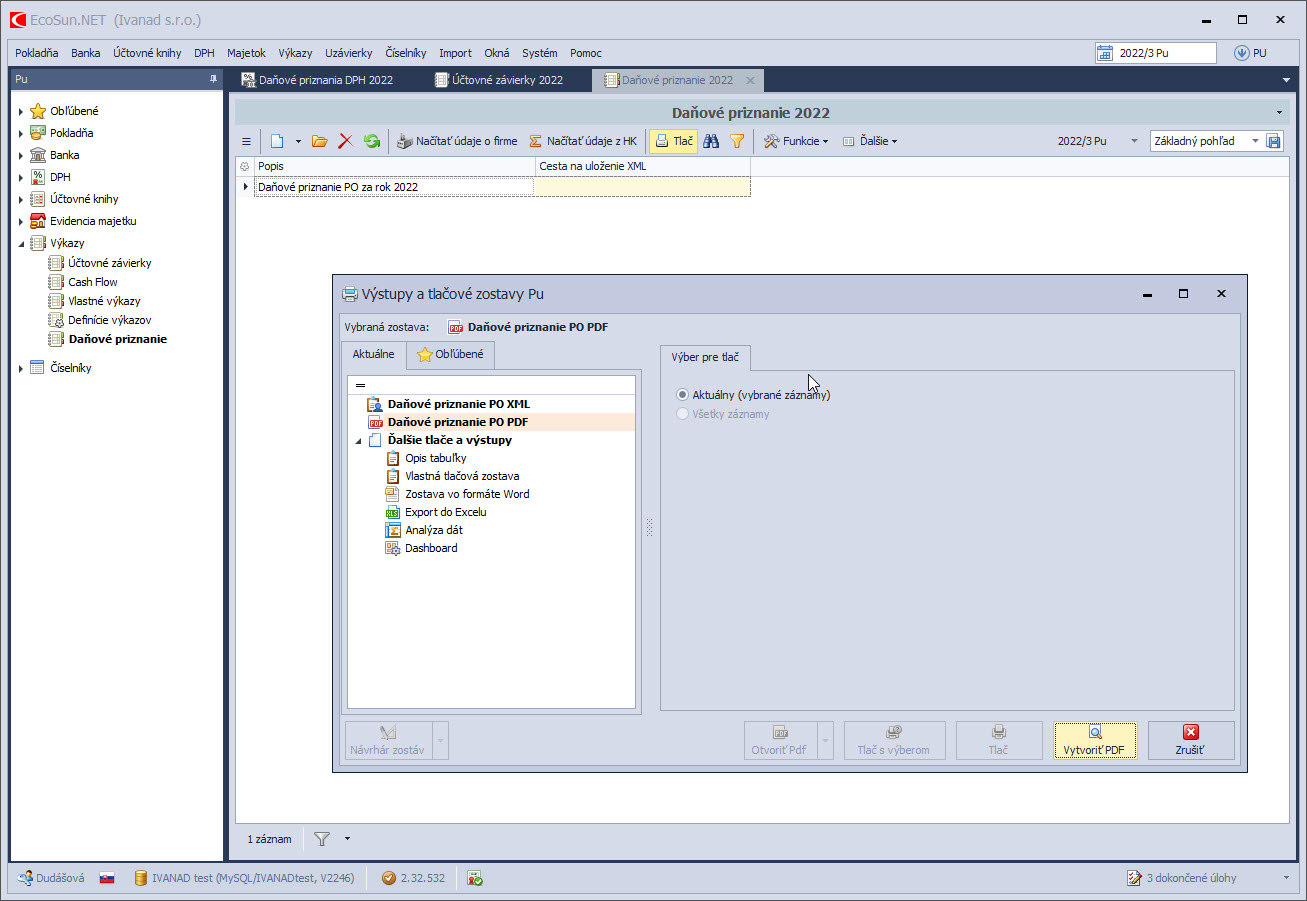Image resolution: width=1307 pixels, height=901 pixels.
Task: Select Daňové priznanie PO XML report
Action: pyautogui.click(x=458, y=404)
